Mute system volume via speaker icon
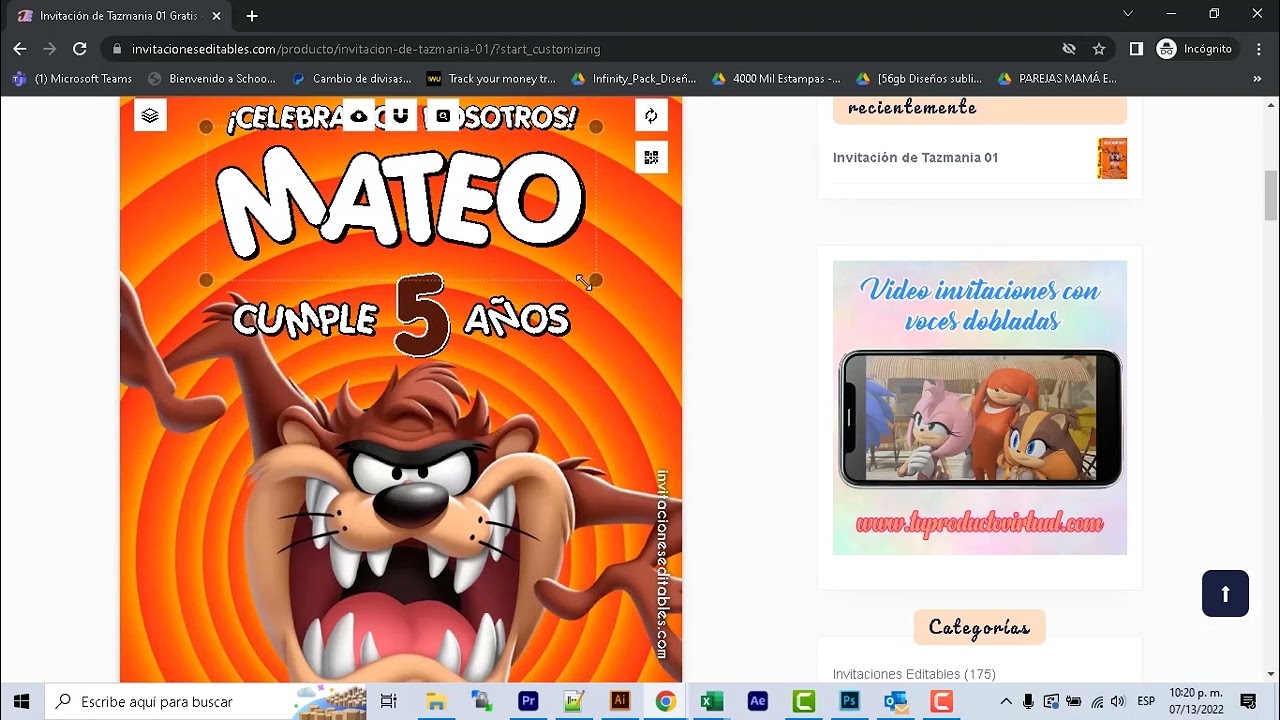1280x720 pixels. click(1119, 701)
